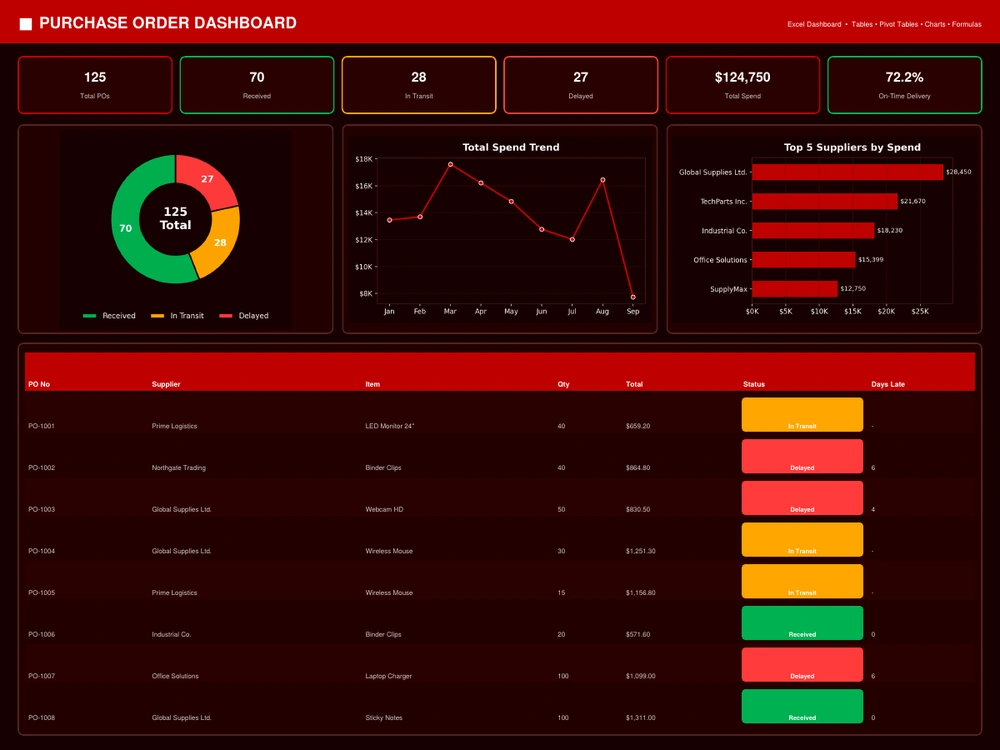Click PO-1001 In Transit status badge

(802, 415)
